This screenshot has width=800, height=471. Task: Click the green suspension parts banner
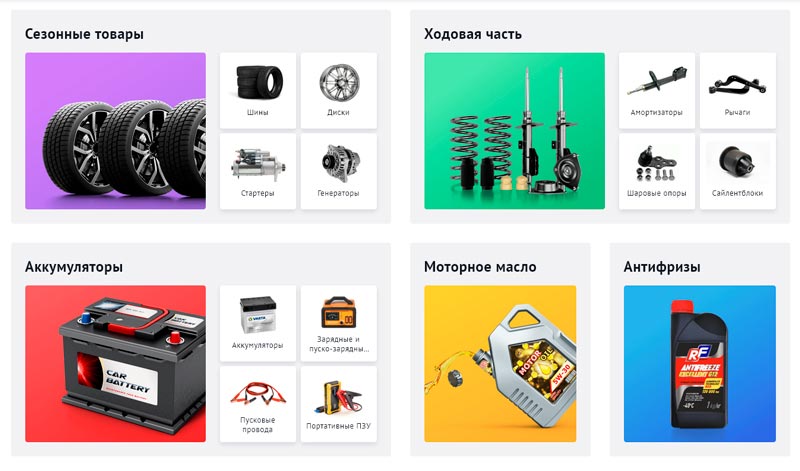click(514, 131)
